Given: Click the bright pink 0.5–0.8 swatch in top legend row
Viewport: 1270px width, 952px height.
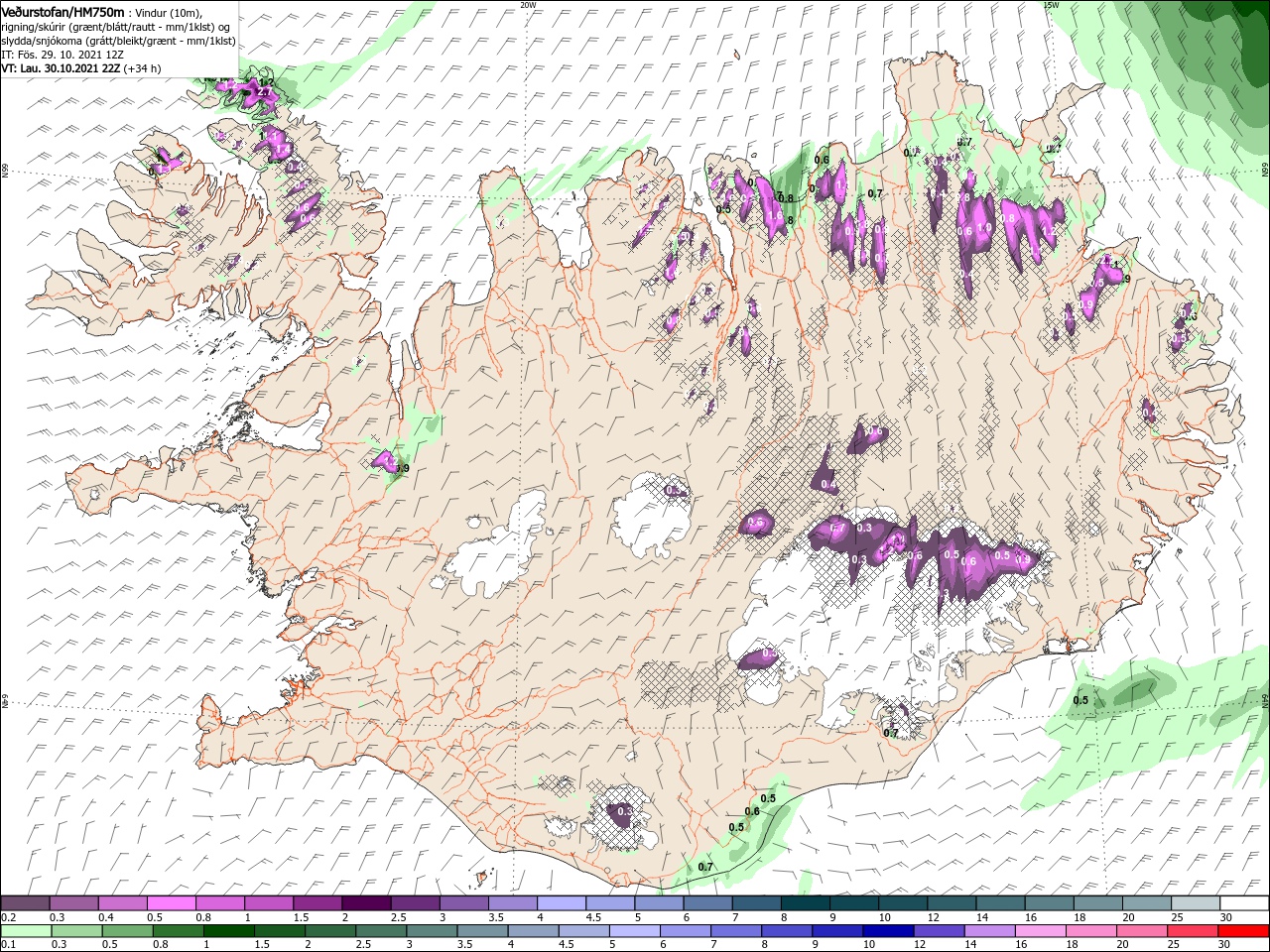Looking at the screenshot, I should (171, 903).
